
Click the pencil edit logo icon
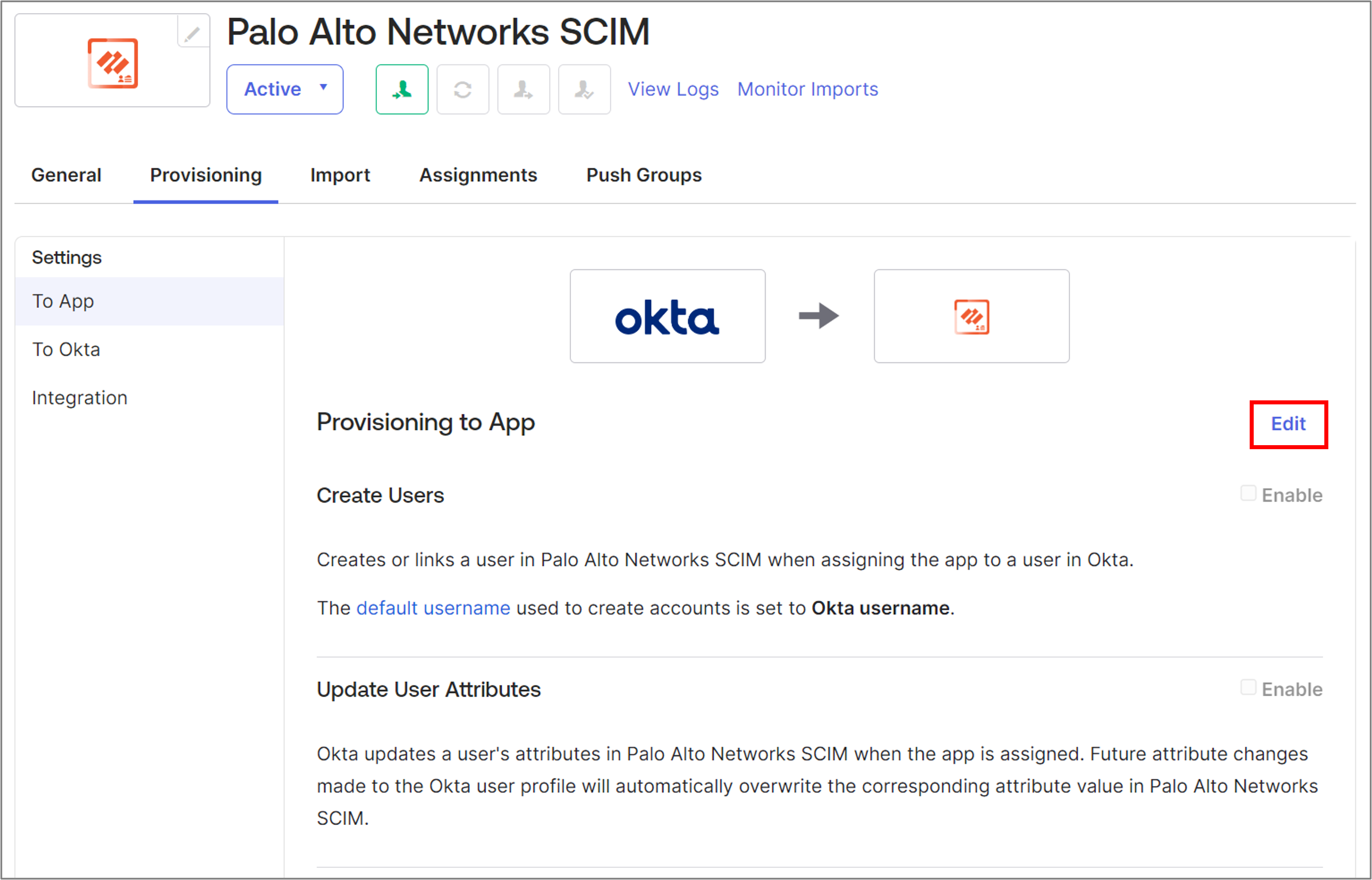(192, 33)
